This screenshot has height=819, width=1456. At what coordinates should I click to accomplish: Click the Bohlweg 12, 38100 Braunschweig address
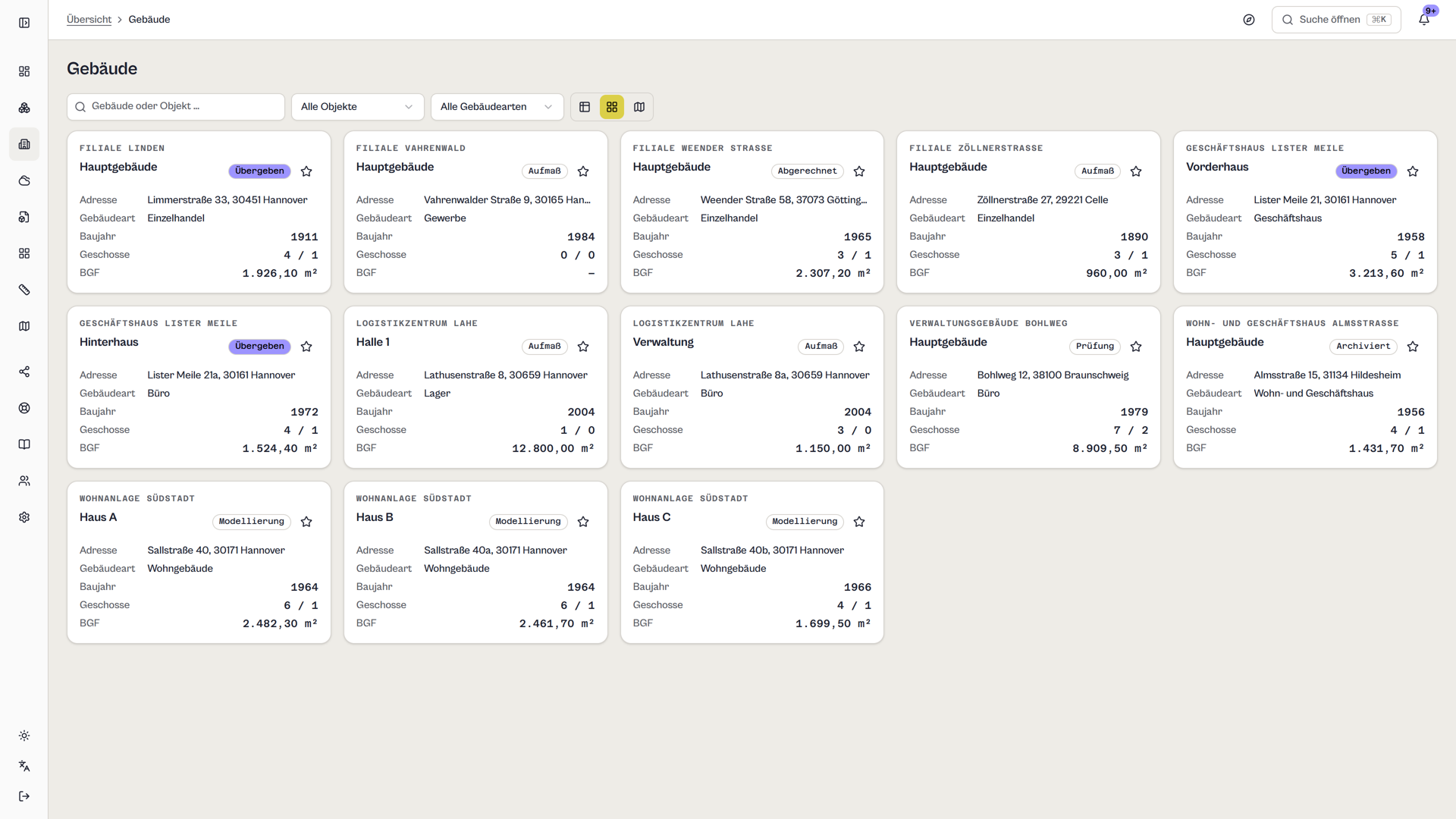(x=1053, y=375)
